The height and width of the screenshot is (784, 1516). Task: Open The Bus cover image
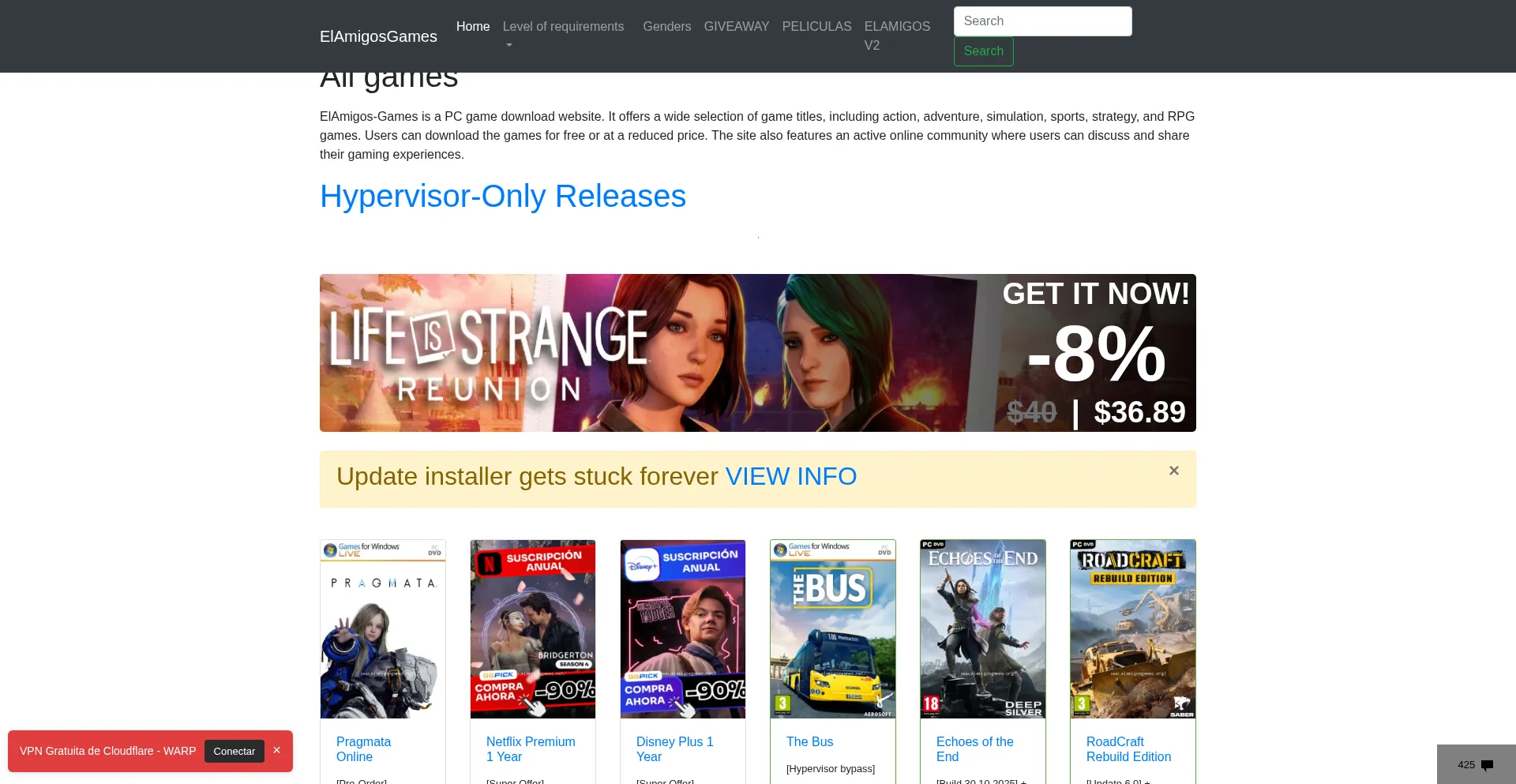tap(833, 629)
